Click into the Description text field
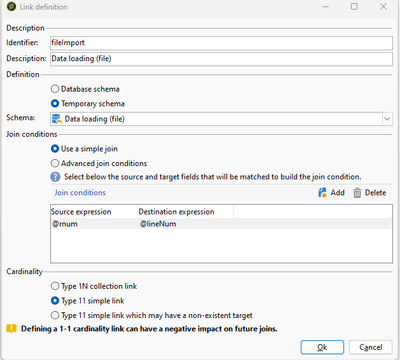The width and height of the screenshot is (400, 360). [x=221, y=59]
